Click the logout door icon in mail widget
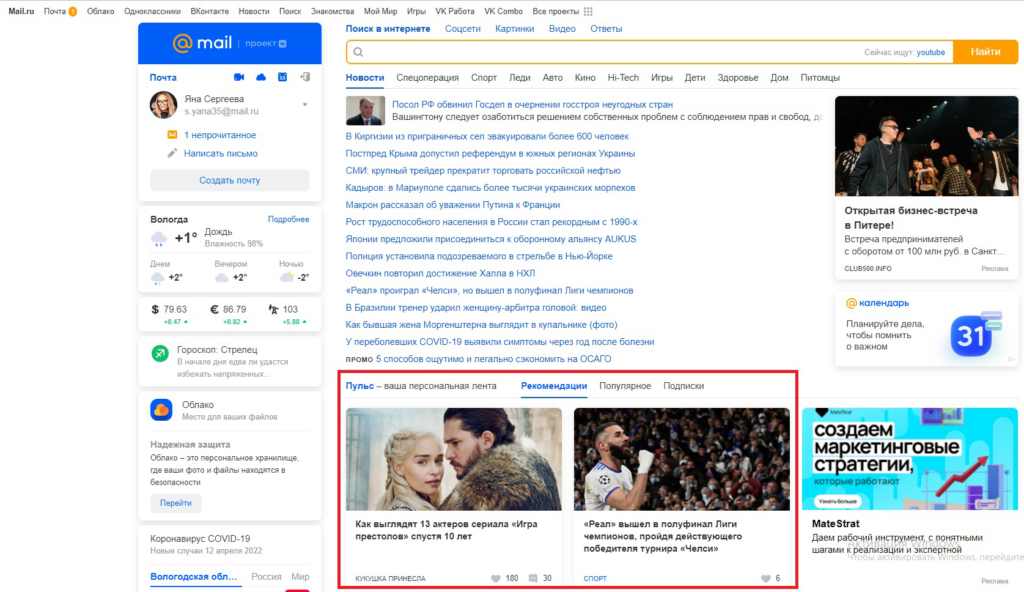The height and width of the screenshot is (592, 1024). click(305, 77)
